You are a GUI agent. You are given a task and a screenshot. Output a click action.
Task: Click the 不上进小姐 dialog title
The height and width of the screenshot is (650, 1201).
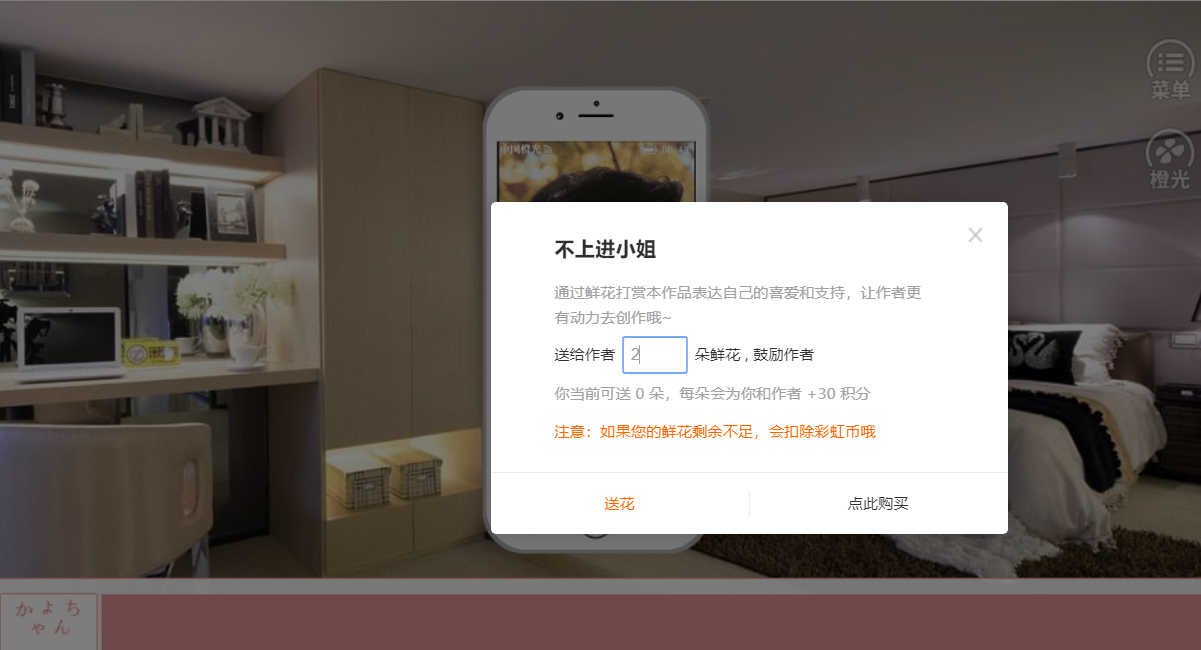point(605,250)
